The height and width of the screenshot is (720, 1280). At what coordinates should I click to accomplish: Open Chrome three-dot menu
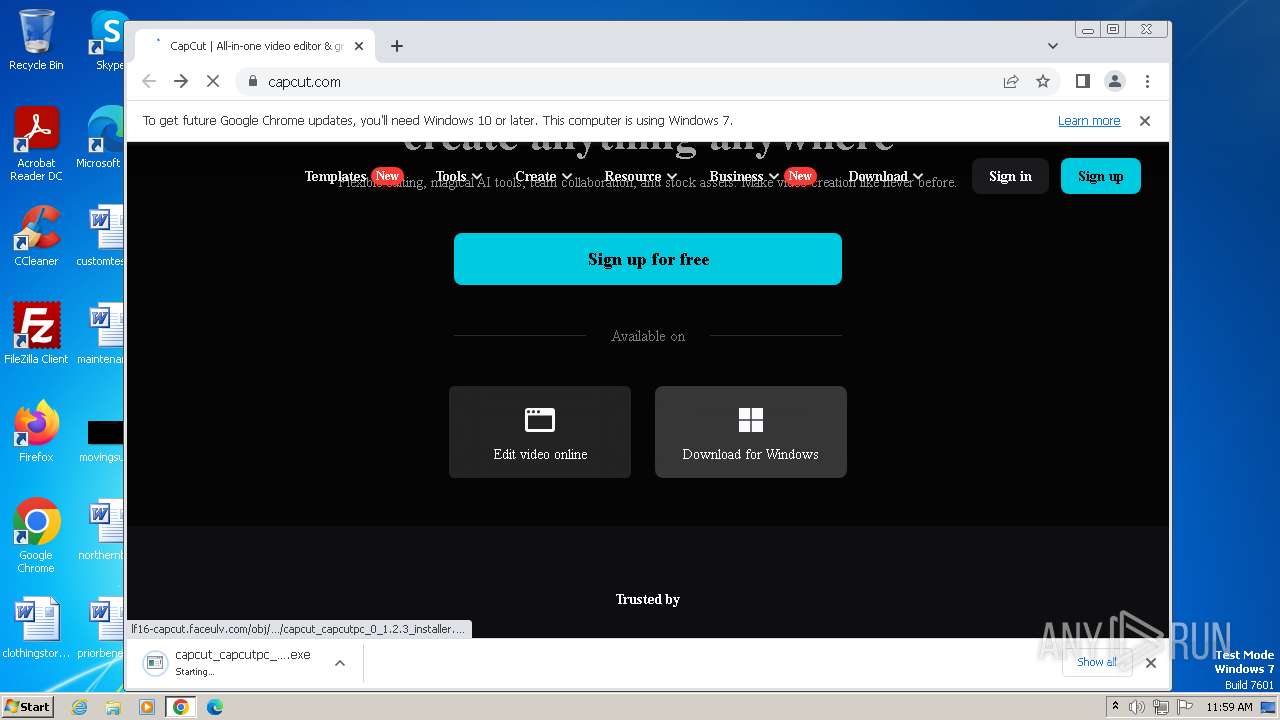click(x=1147, y=82)
